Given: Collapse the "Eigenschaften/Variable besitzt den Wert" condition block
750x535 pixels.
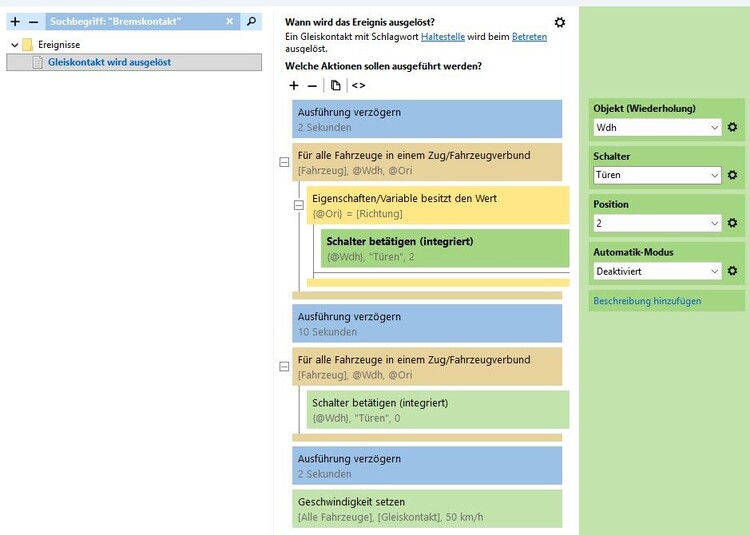Looking at the screenshot, I should click(298, 205).
